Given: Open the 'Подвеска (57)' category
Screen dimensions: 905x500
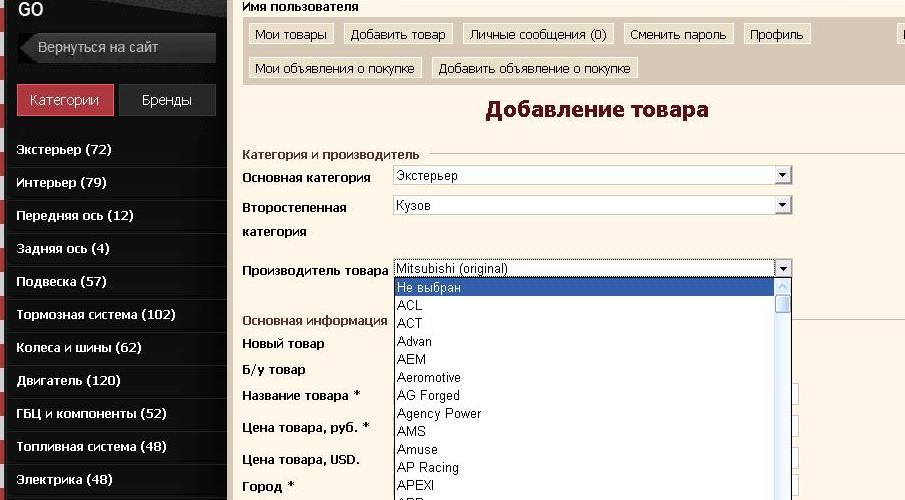Looking at the screenshot, I should click(61, 281).
